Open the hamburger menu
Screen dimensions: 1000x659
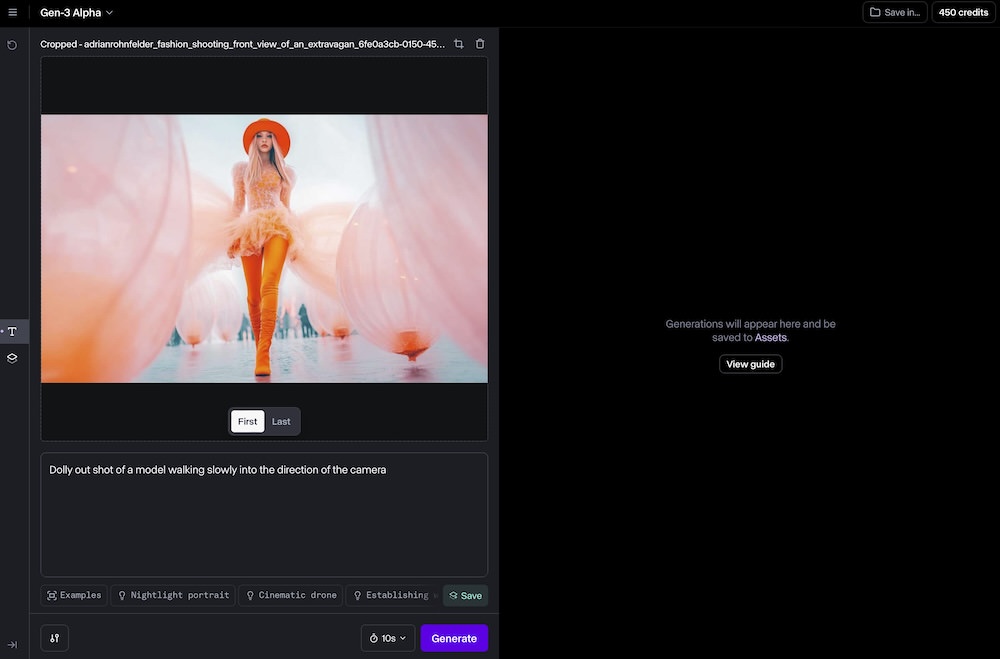pyautogui.click(x=12, y=12)
